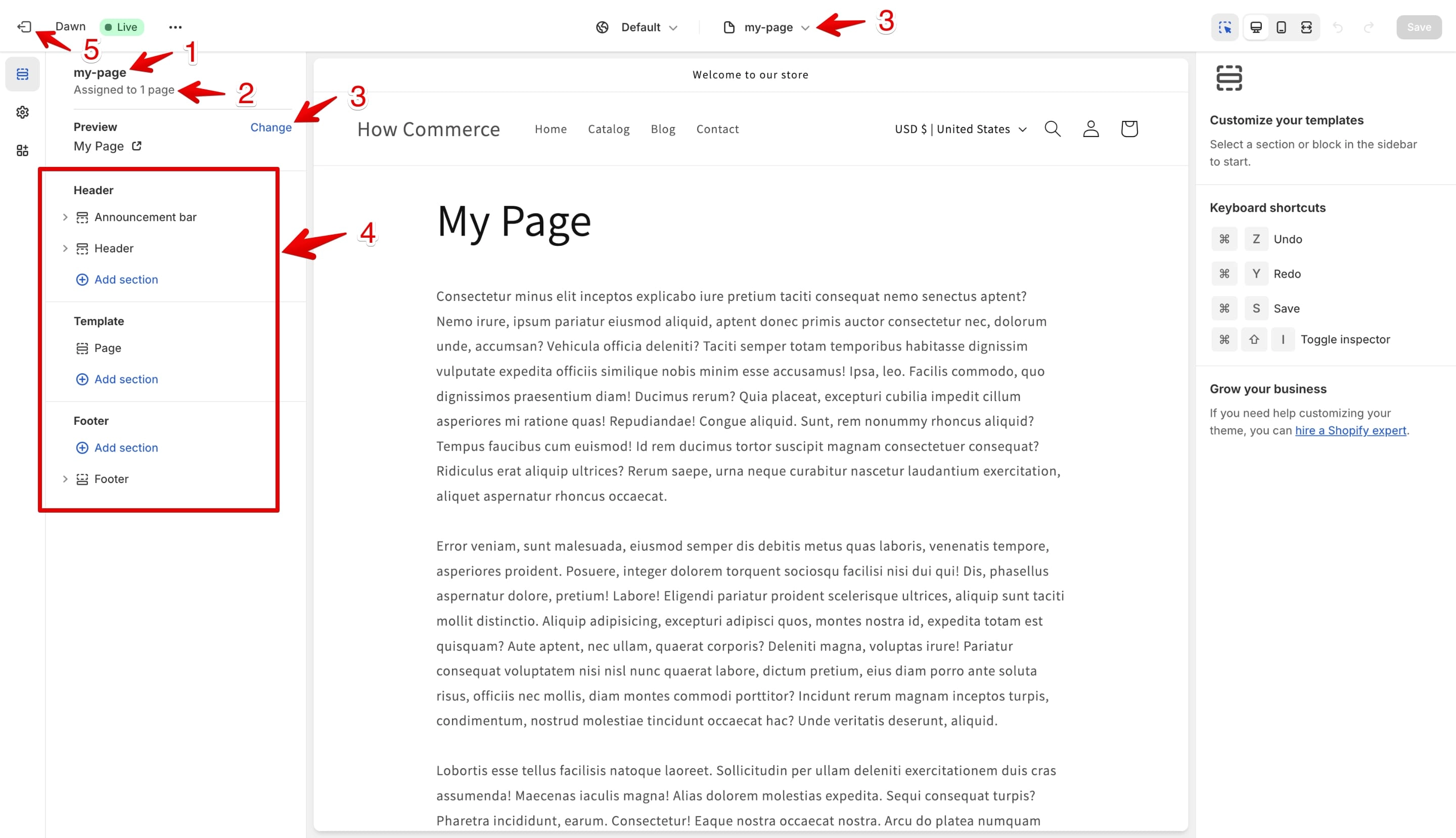This screenshot has width=1456, height=838.
Task: Click Home in store navigation
Action: tap(551, 129)
